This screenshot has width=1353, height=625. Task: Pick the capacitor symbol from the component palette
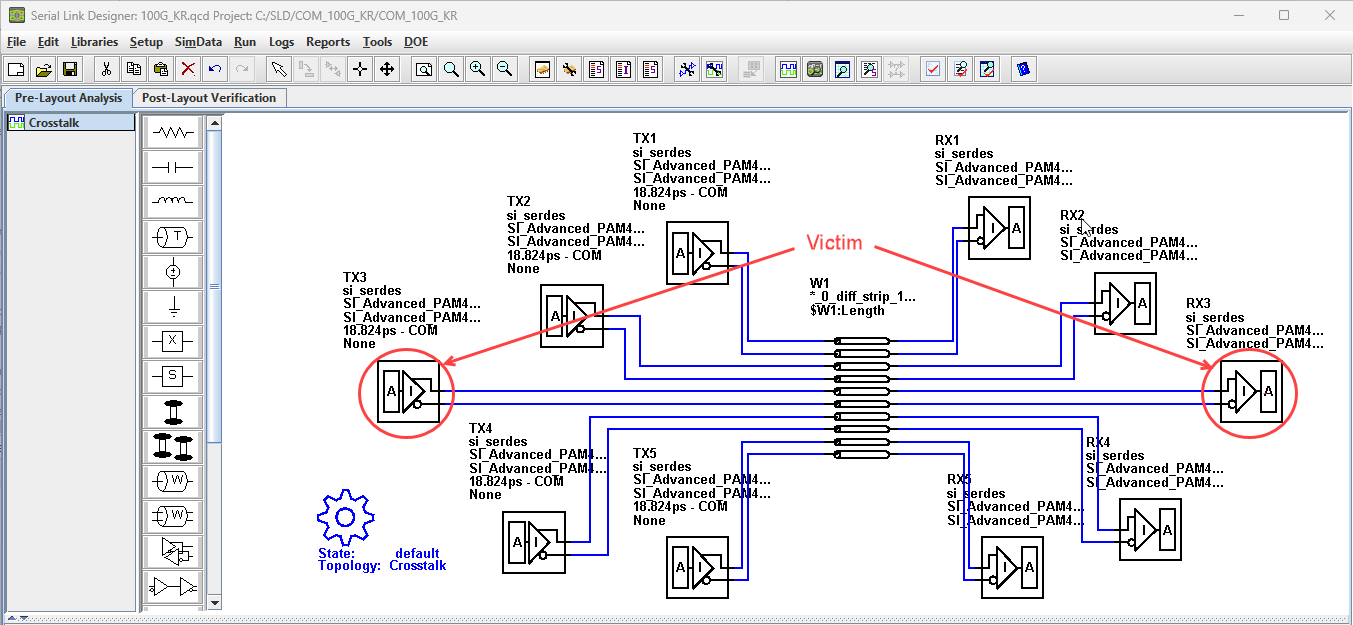click(x=173, y=166)
